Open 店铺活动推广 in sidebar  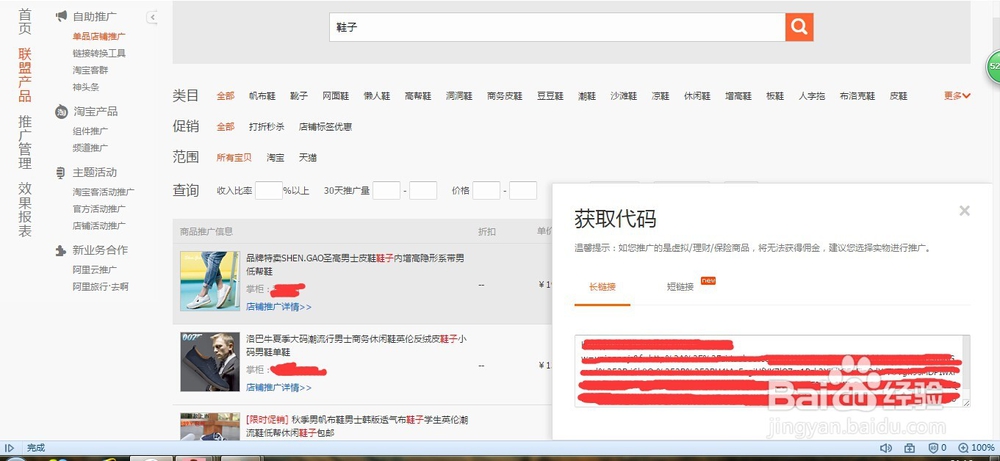(x=99, y=226)
